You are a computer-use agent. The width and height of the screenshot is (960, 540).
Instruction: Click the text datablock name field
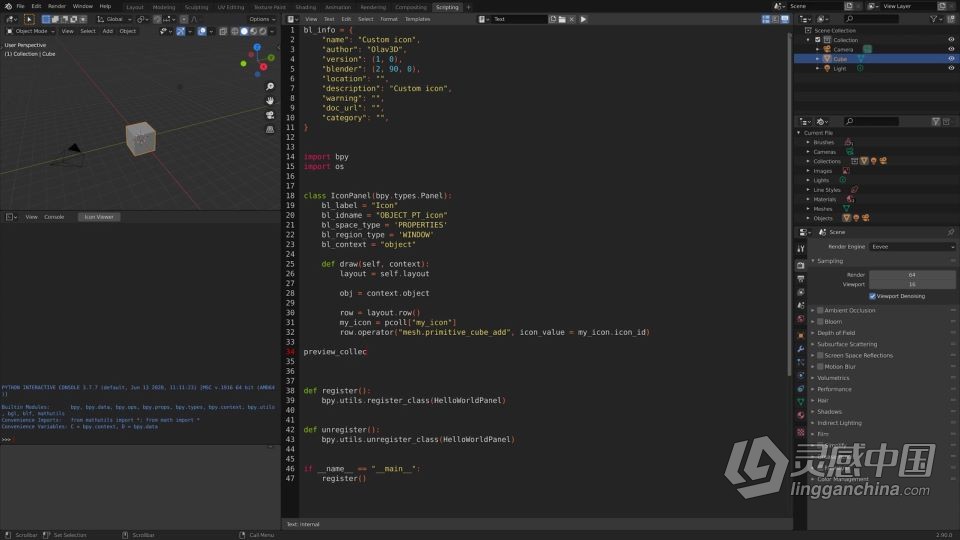click(x=519, y=19)
